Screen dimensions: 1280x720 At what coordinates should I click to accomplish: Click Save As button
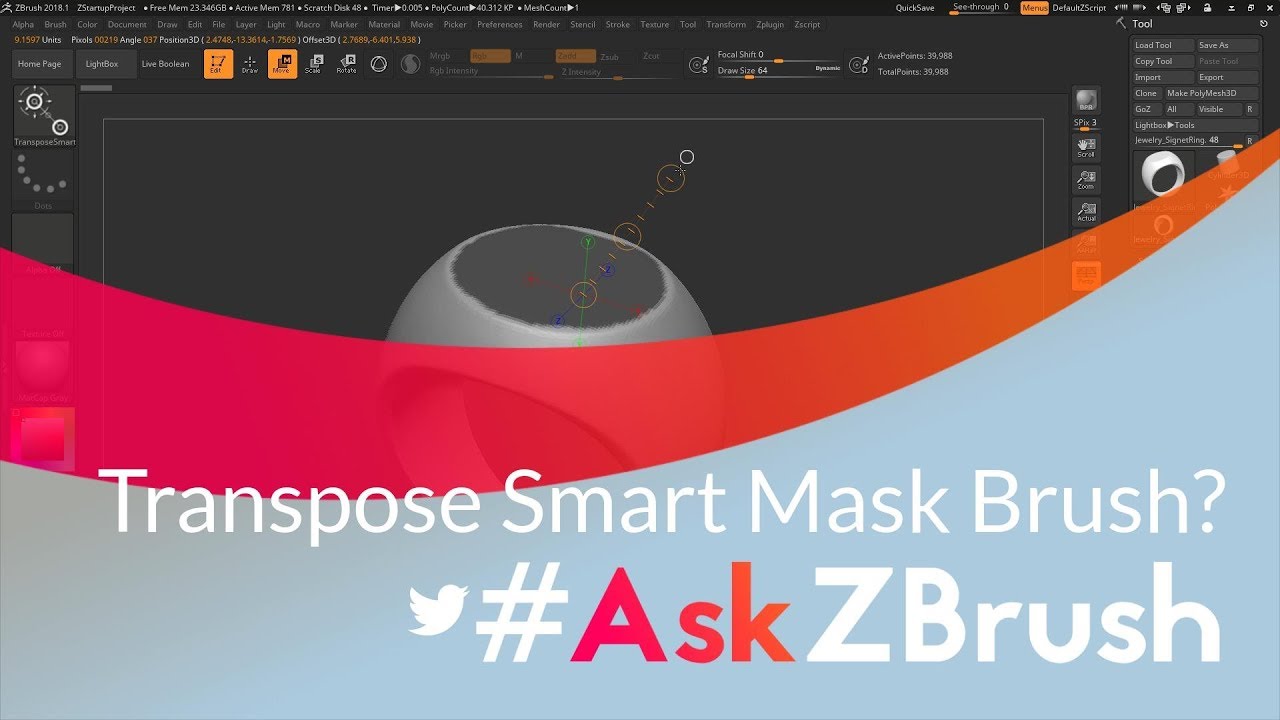pyautogui.click(x=1228, y=45)
